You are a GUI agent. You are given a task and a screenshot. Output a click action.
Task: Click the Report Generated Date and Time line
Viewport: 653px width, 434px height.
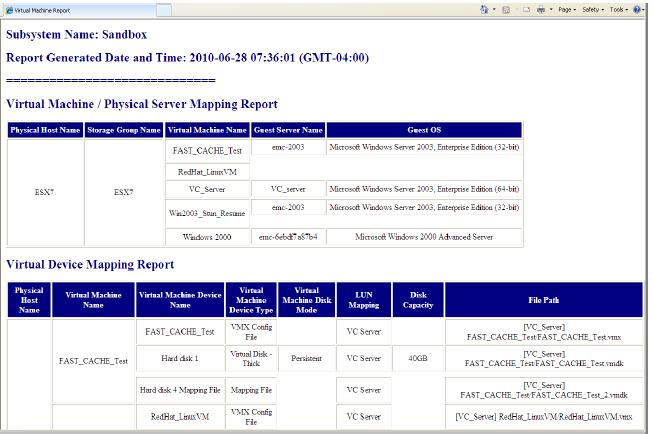[187, 57]
